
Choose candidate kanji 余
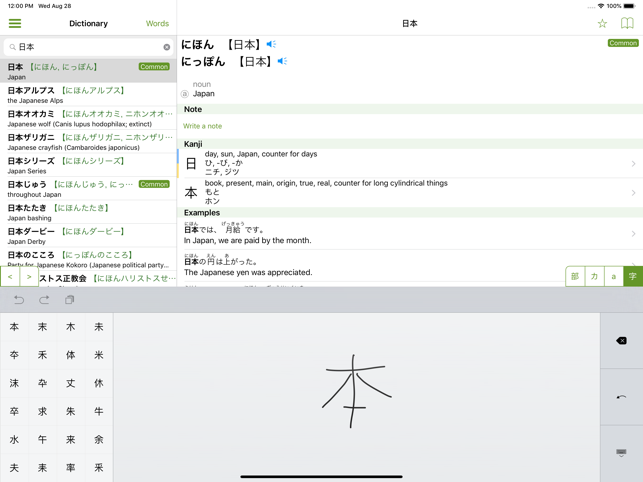coord(99,439)
